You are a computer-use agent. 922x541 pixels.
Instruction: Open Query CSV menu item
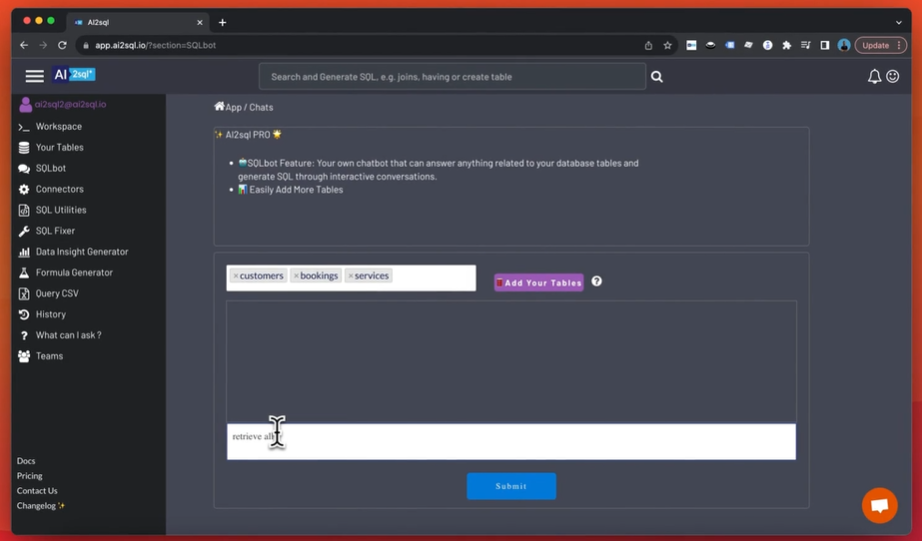57,293
